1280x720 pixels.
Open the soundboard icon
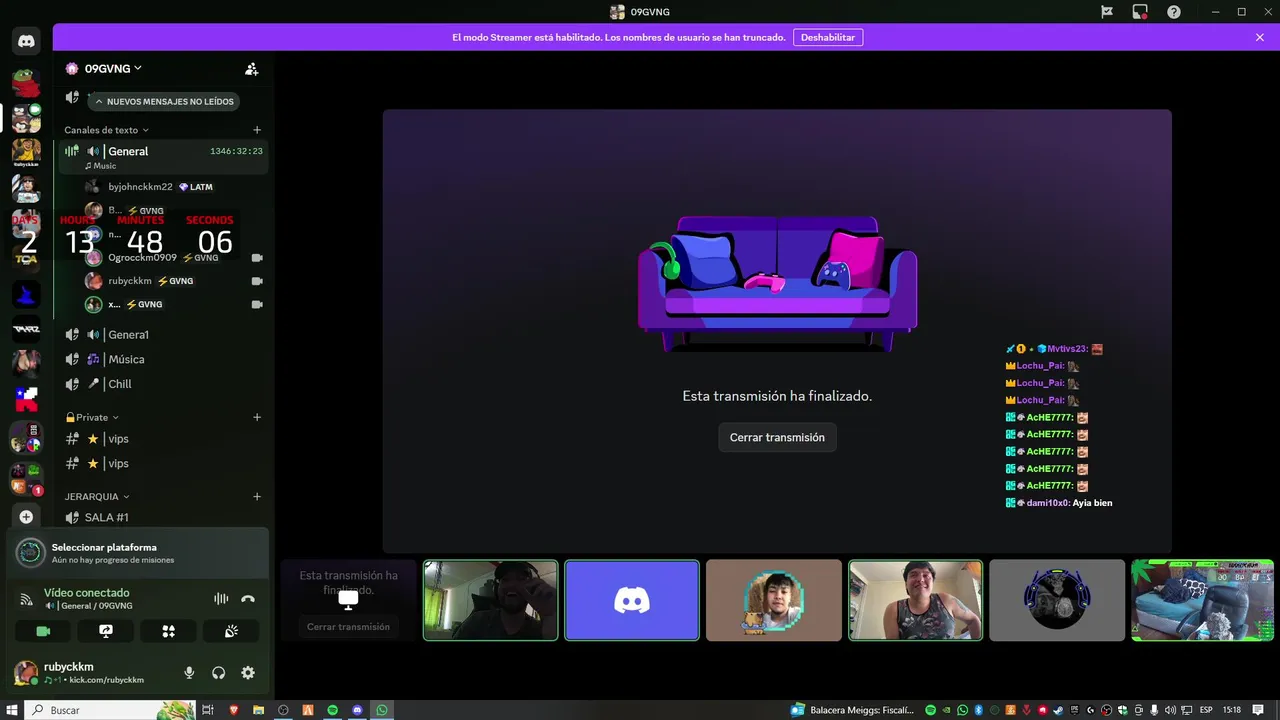pos(231,631)
